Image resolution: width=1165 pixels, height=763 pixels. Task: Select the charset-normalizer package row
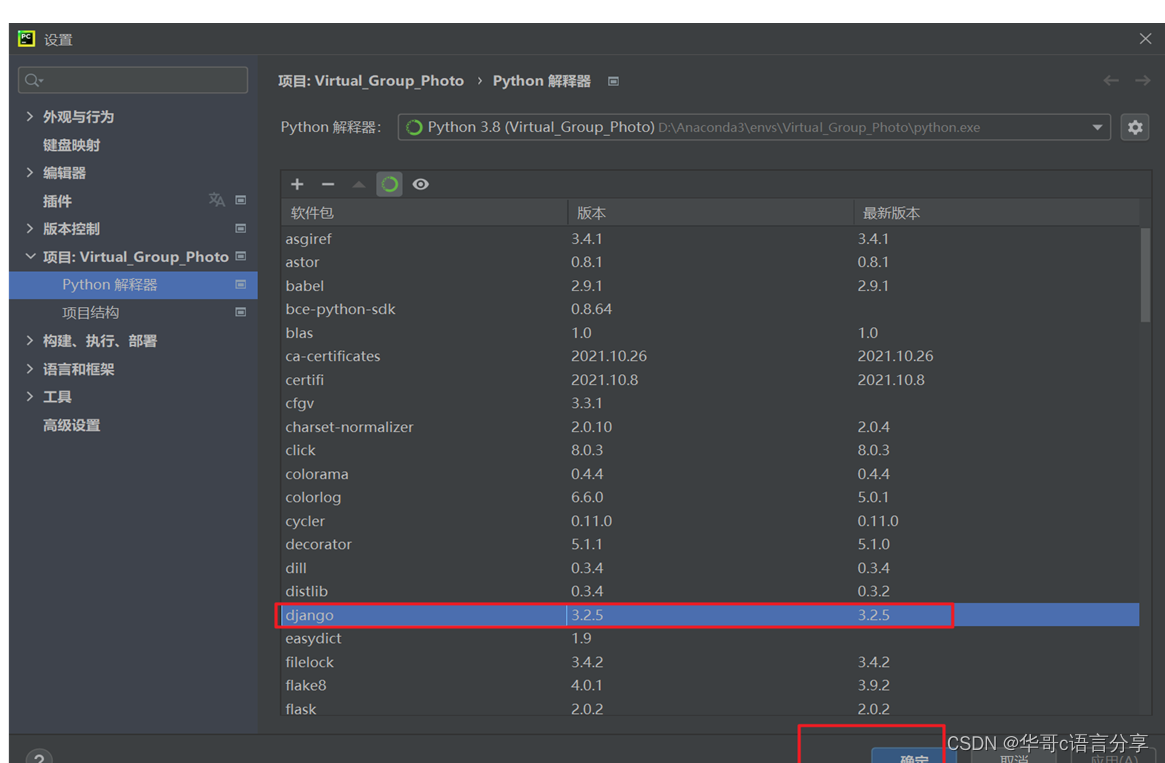coord(710,426)
